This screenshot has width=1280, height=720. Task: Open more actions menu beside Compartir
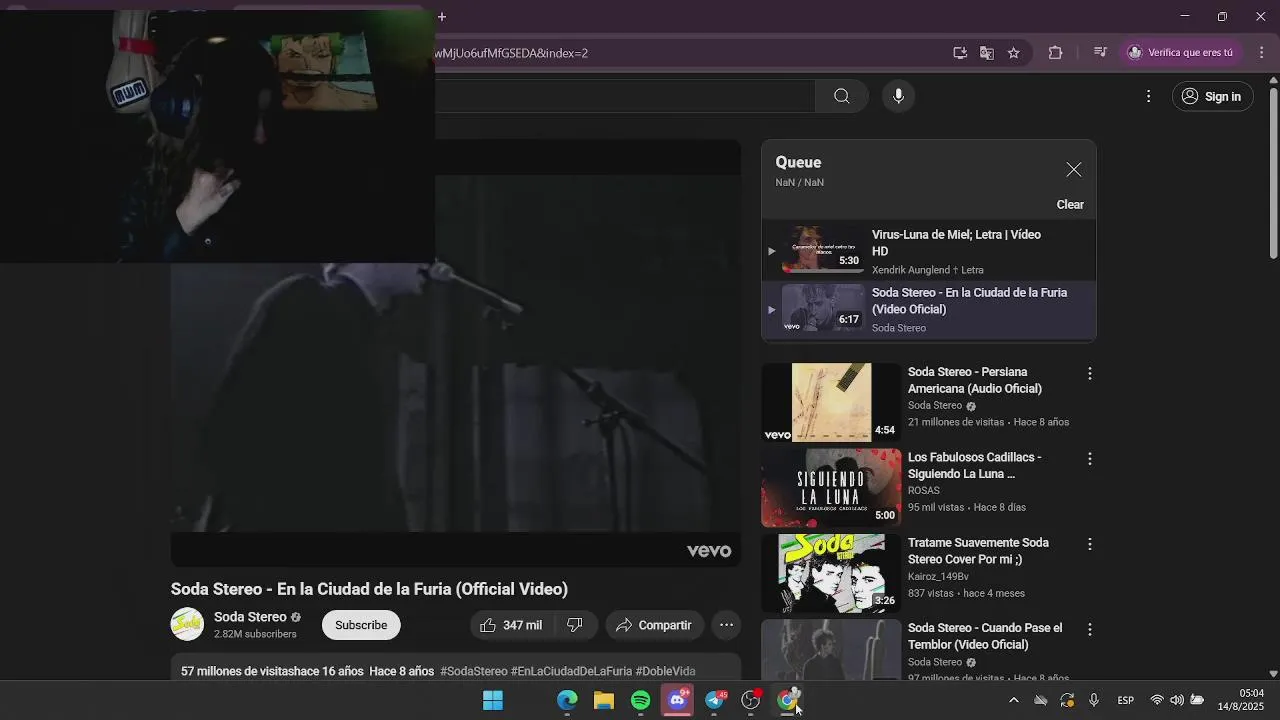click(x=727, y=625)
